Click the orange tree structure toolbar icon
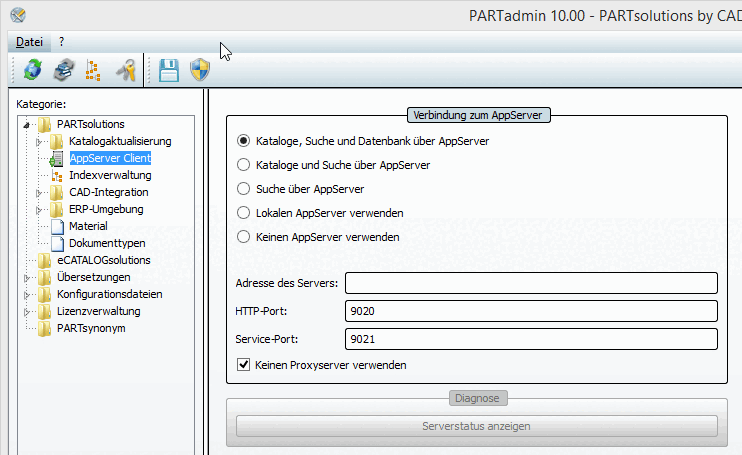This screenshot has width=742, height=455. tap(93, 69)
